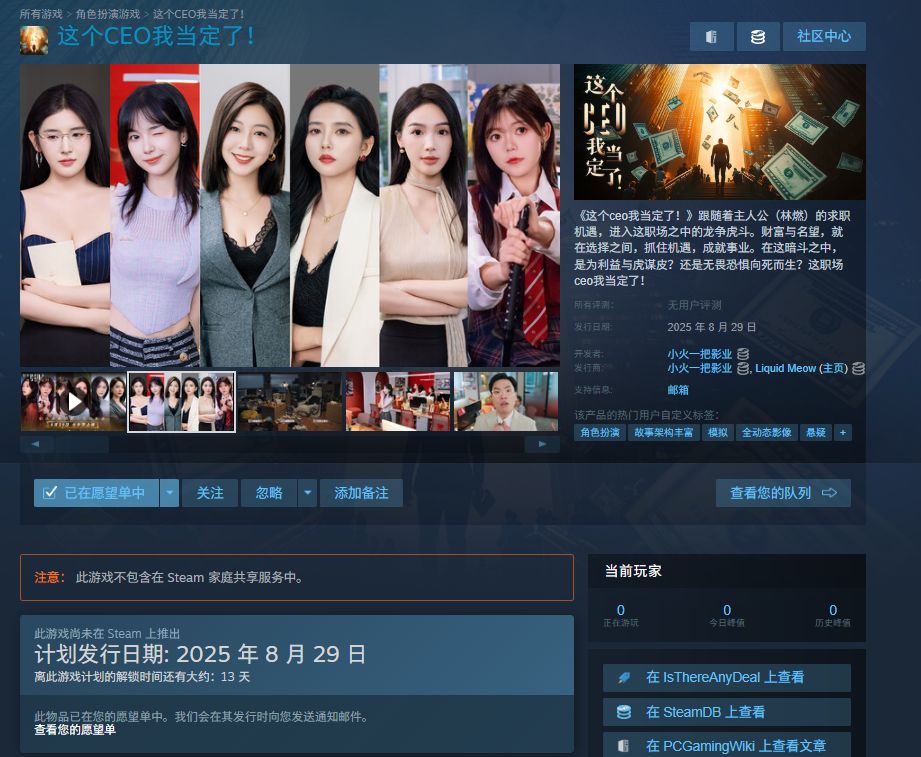Click the game header capsule image
The height and width of the screenshot is (757, 921).
[x=720, y=132]
